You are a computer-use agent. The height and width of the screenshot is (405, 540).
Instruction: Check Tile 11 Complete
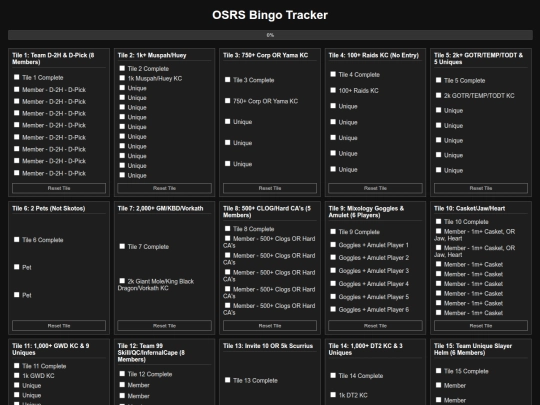click(x=17, y=366)
